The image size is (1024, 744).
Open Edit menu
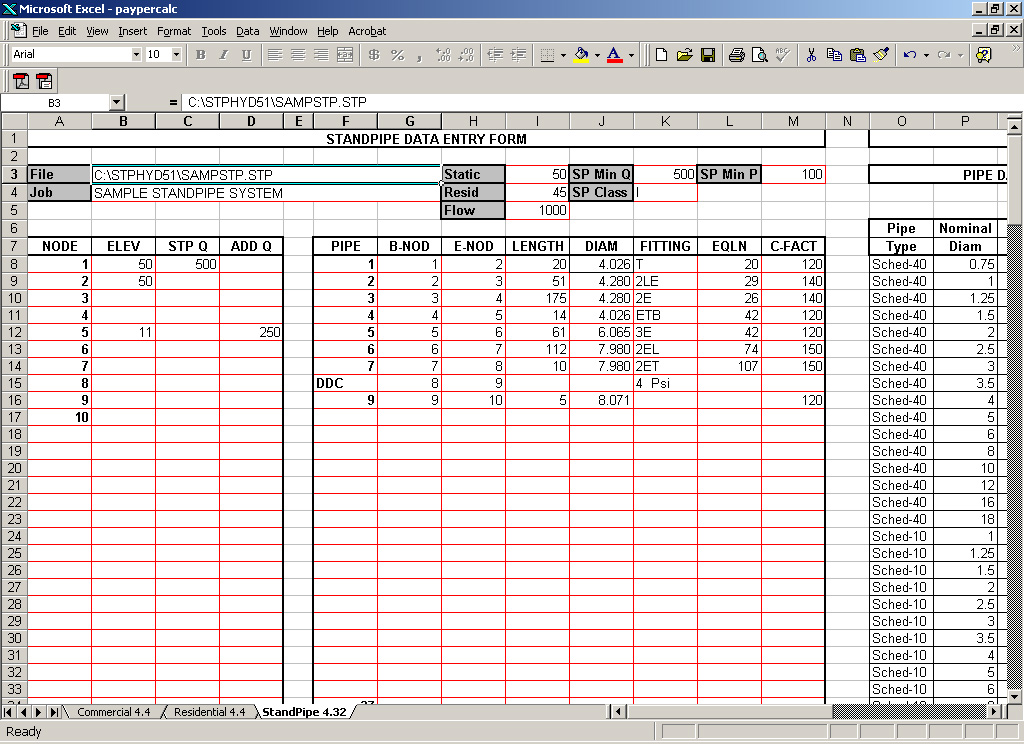[x=67, y=31]
